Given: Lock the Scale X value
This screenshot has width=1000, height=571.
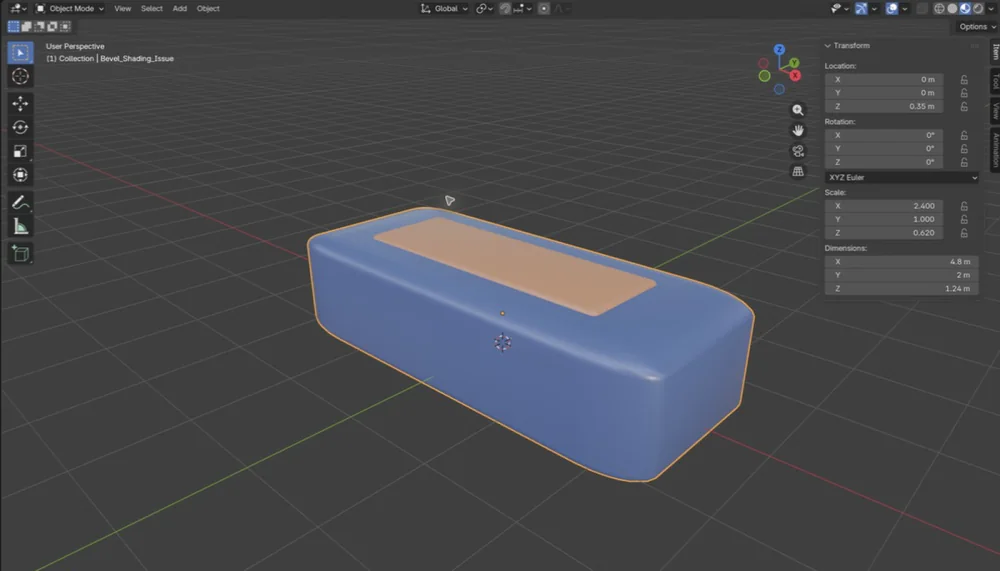Looking at the screenshot, I should coord(964,206).
